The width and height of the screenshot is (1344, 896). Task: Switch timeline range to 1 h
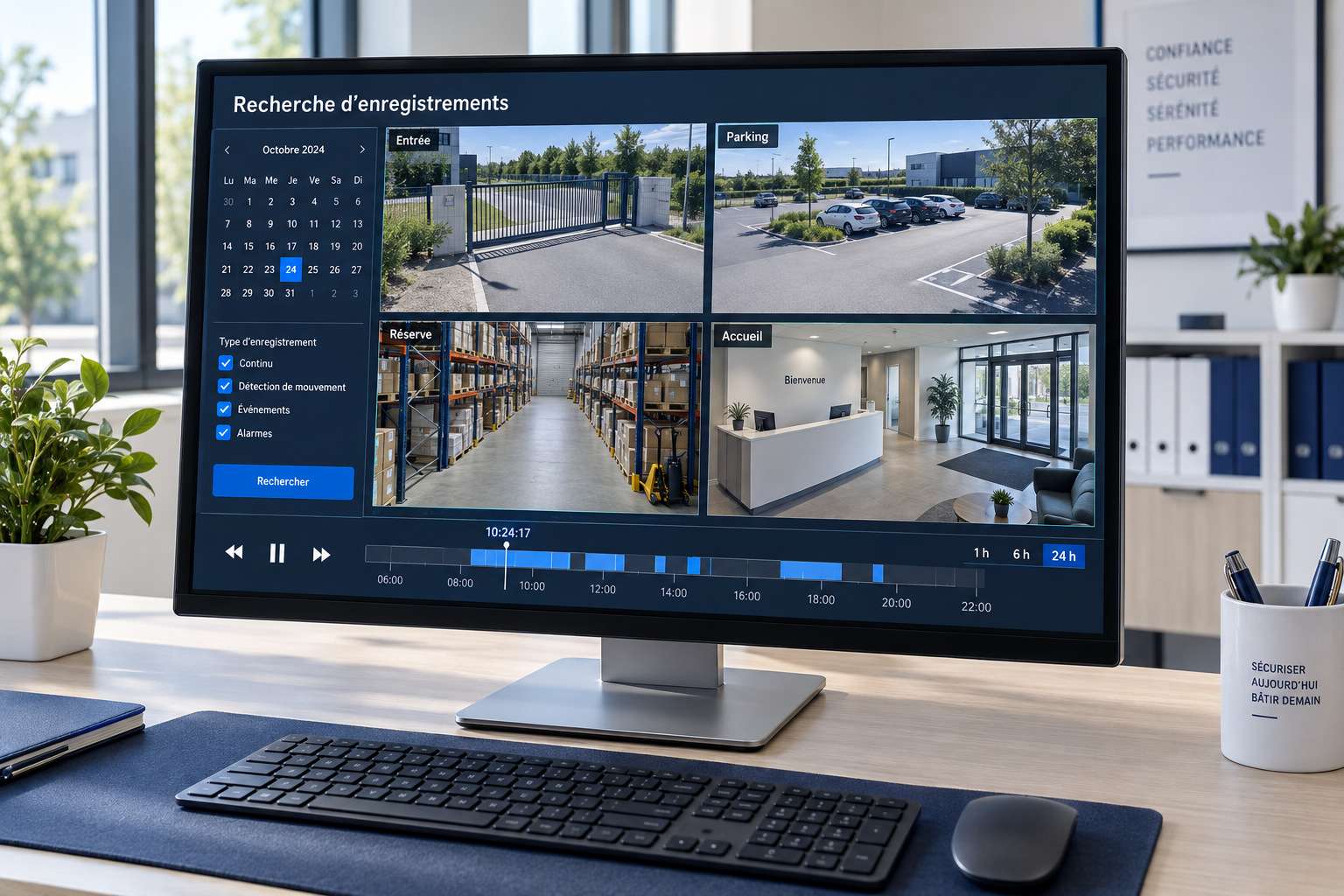pos(982,553)
